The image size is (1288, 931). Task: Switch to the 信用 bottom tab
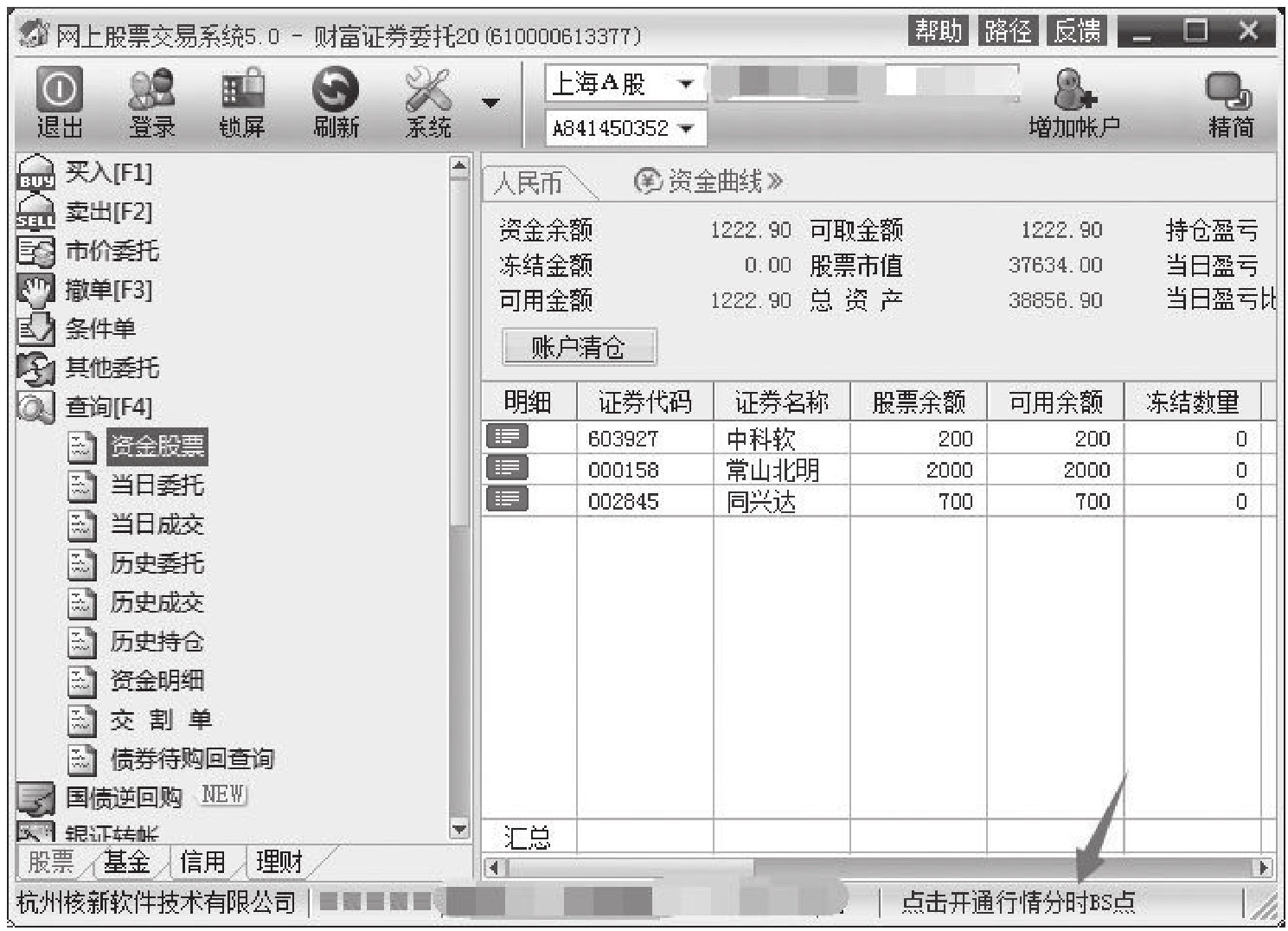click(x=202, y=862)
